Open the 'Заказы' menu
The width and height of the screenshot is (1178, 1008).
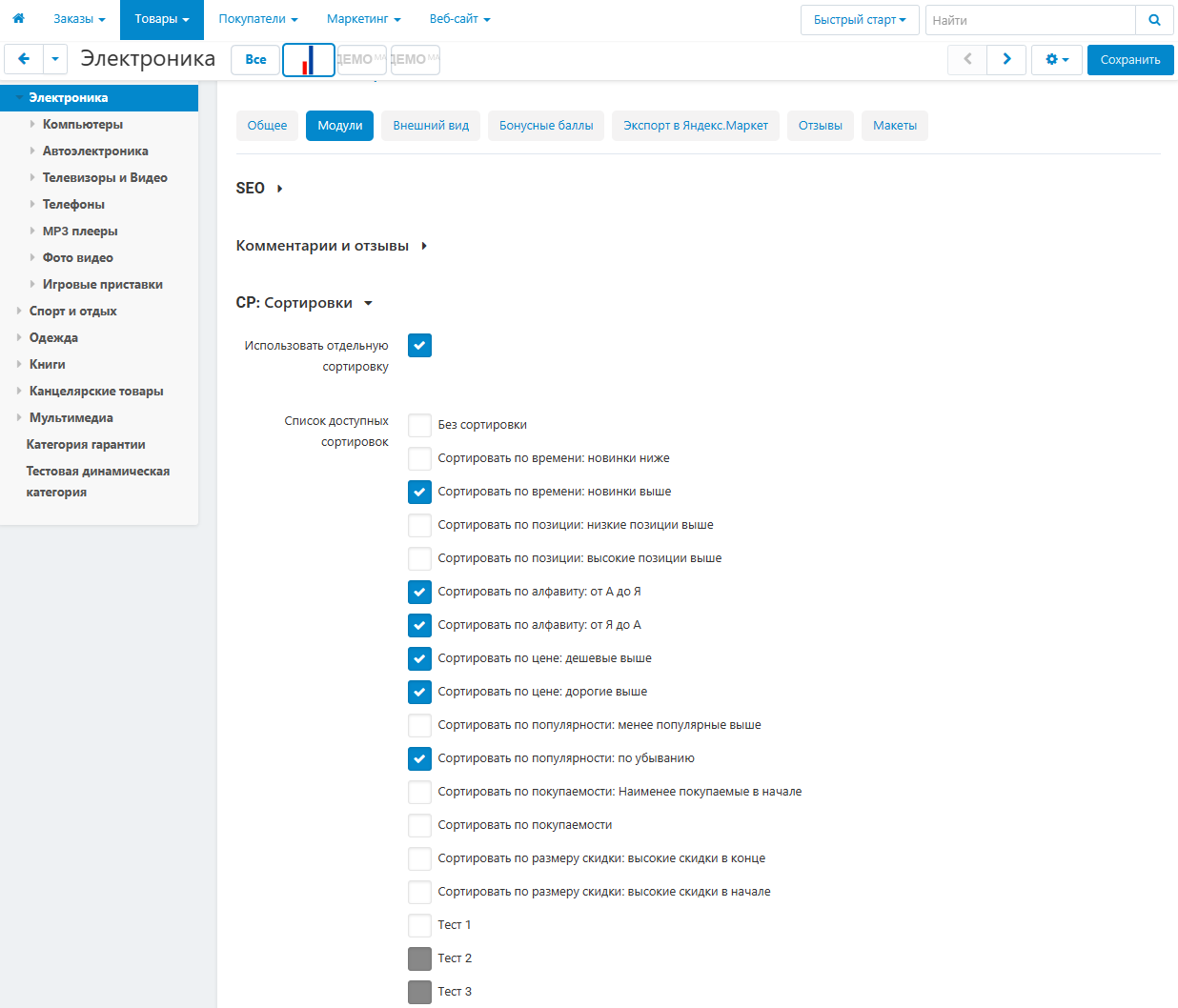[79, 19]
